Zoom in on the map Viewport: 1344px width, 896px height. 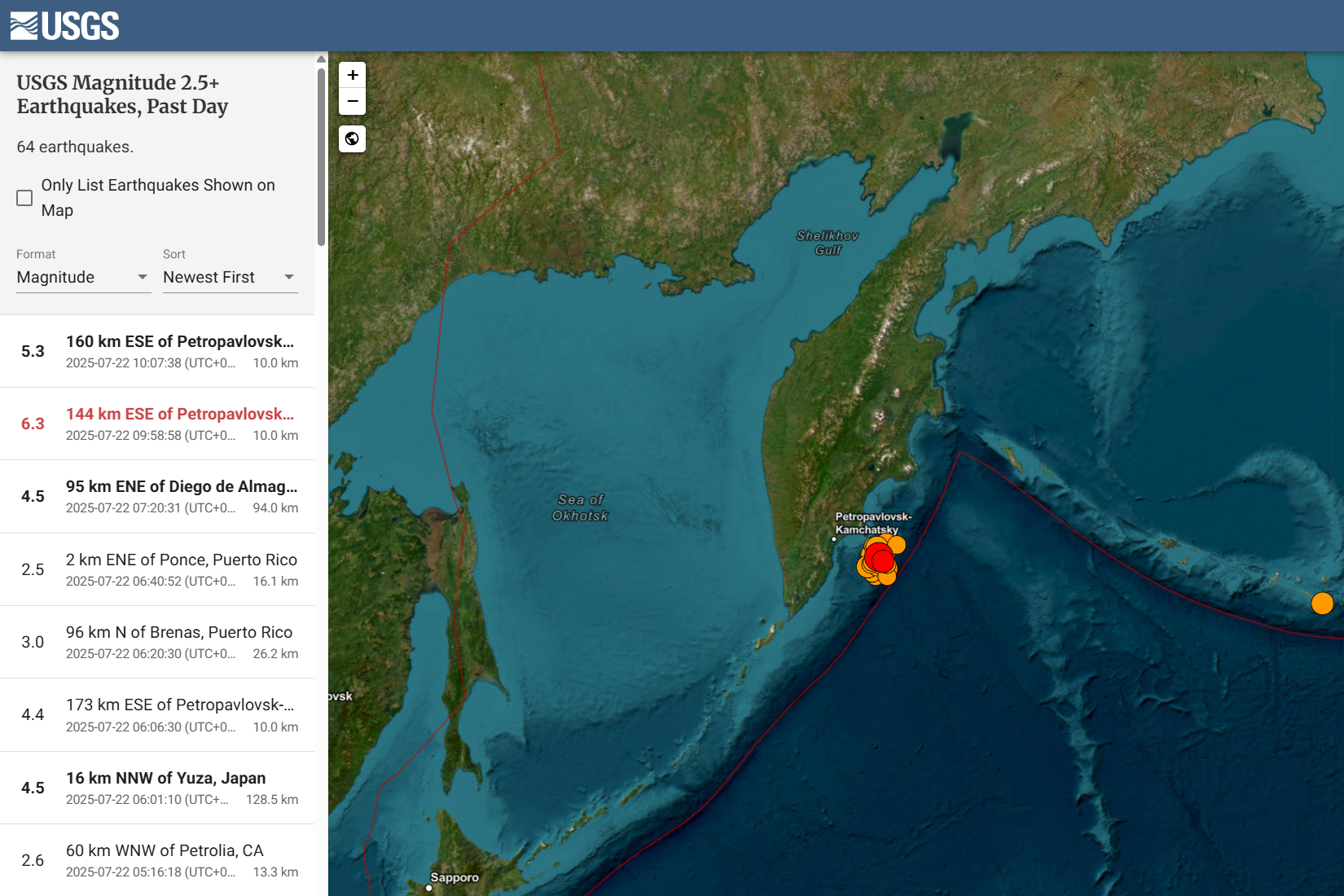point(352,75)
